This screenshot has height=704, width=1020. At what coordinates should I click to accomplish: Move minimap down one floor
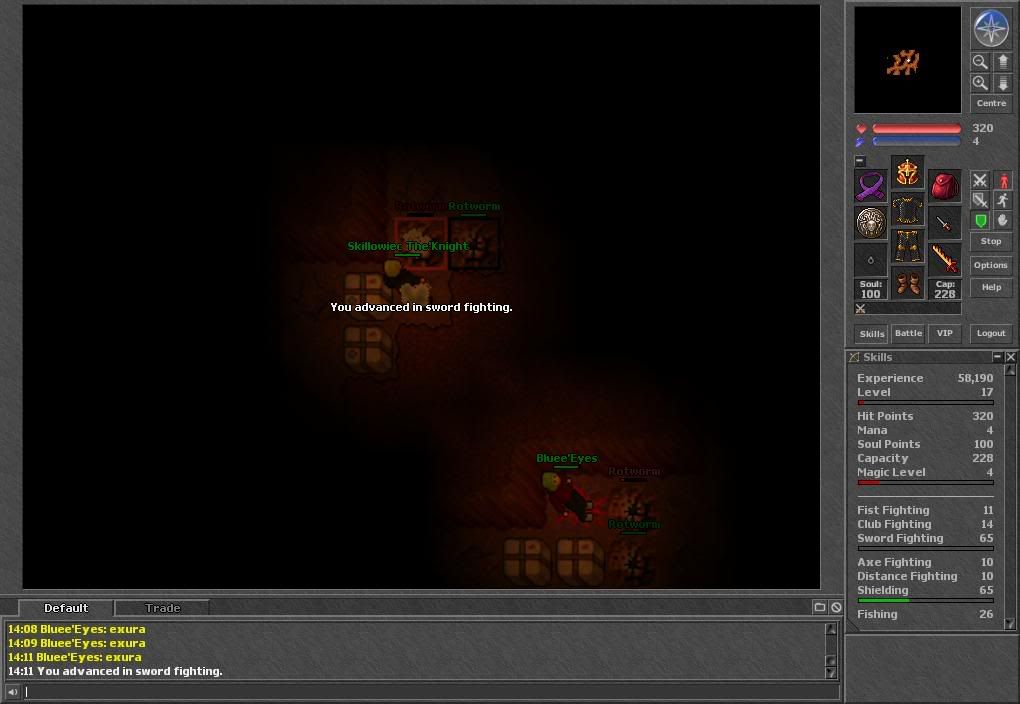(x=1002, y=83)
